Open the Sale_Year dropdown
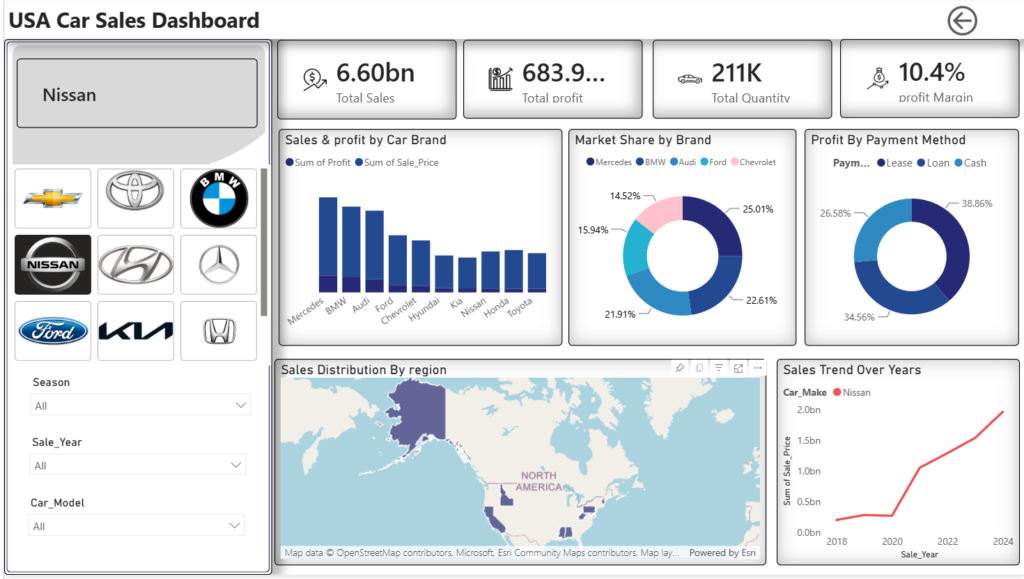The height and width of the screenshot is (579, 1024). click(x=138, y=465)
